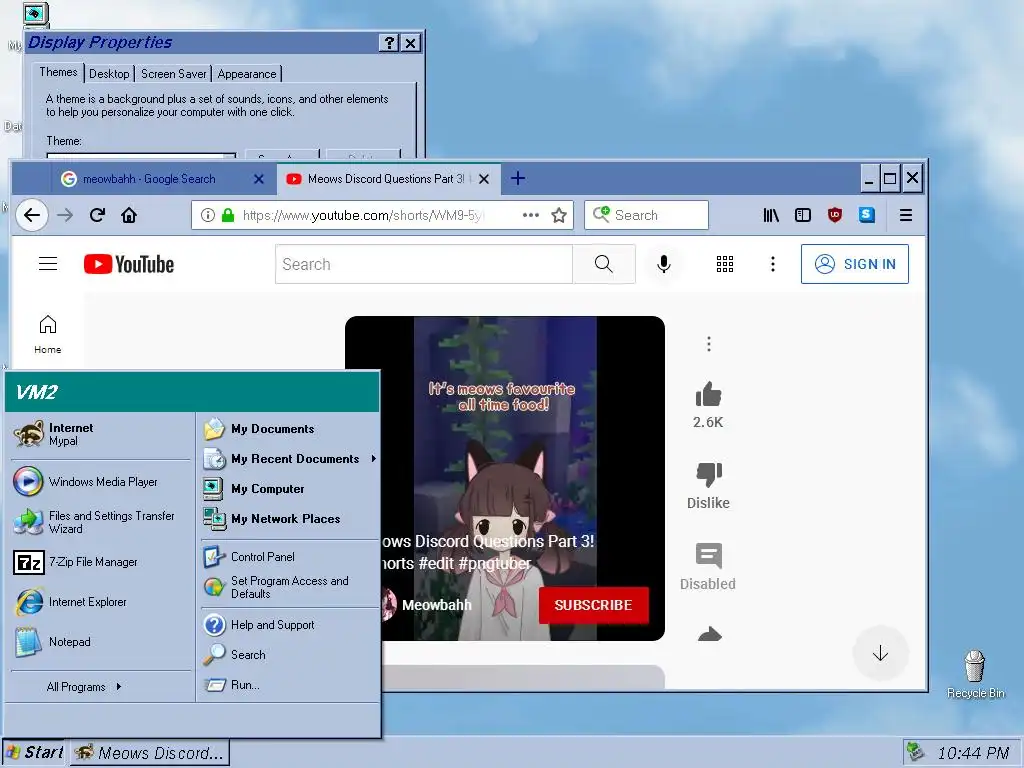
Task: Search by voice with microphone icon
Action: (664, 264)
